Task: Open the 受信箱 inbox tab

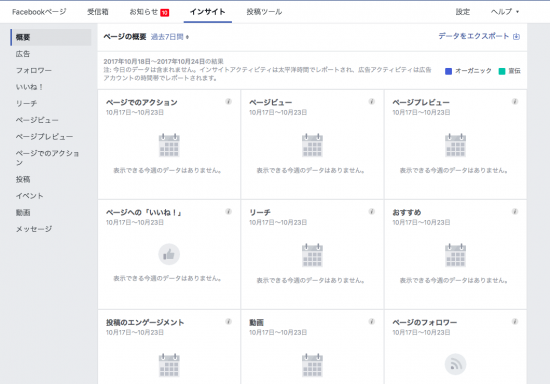Action: (98, 12)
